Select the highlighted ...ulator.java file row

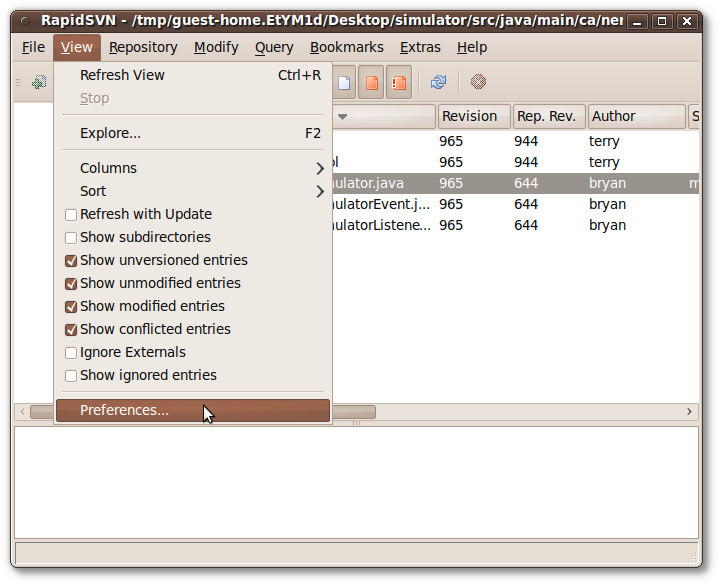coord(515,183)
